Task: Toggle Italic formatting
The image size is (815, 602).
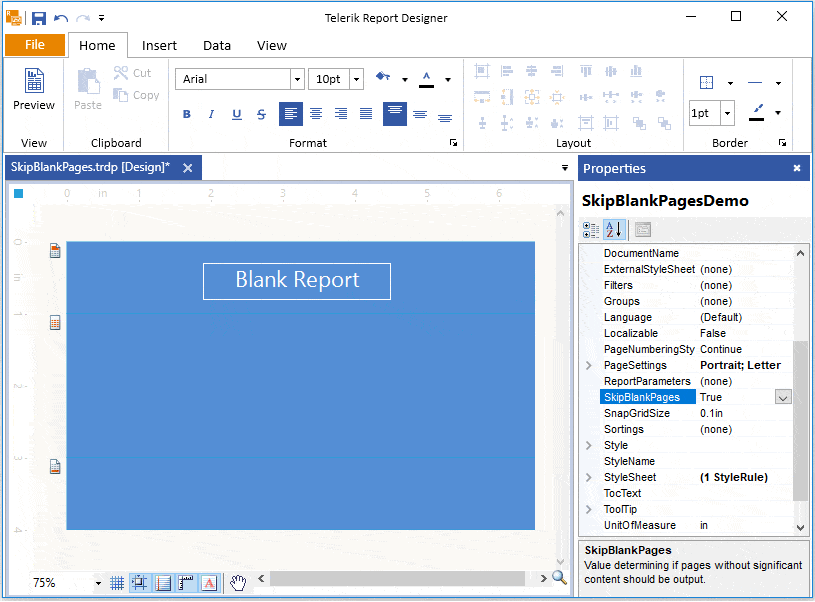Action: (211, 114)
